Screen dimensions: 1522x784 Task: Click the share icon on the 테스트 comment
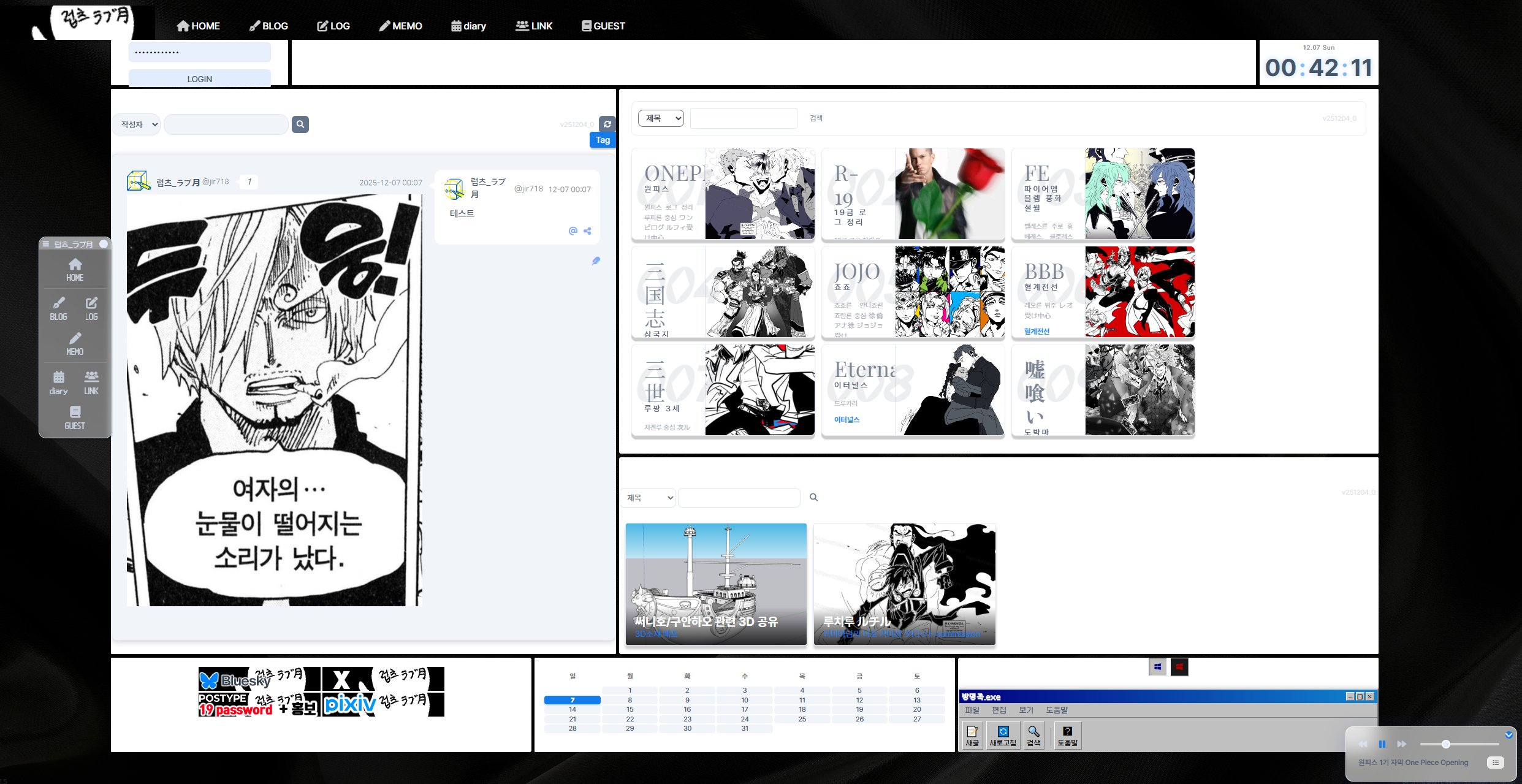(x=587, y=231)
